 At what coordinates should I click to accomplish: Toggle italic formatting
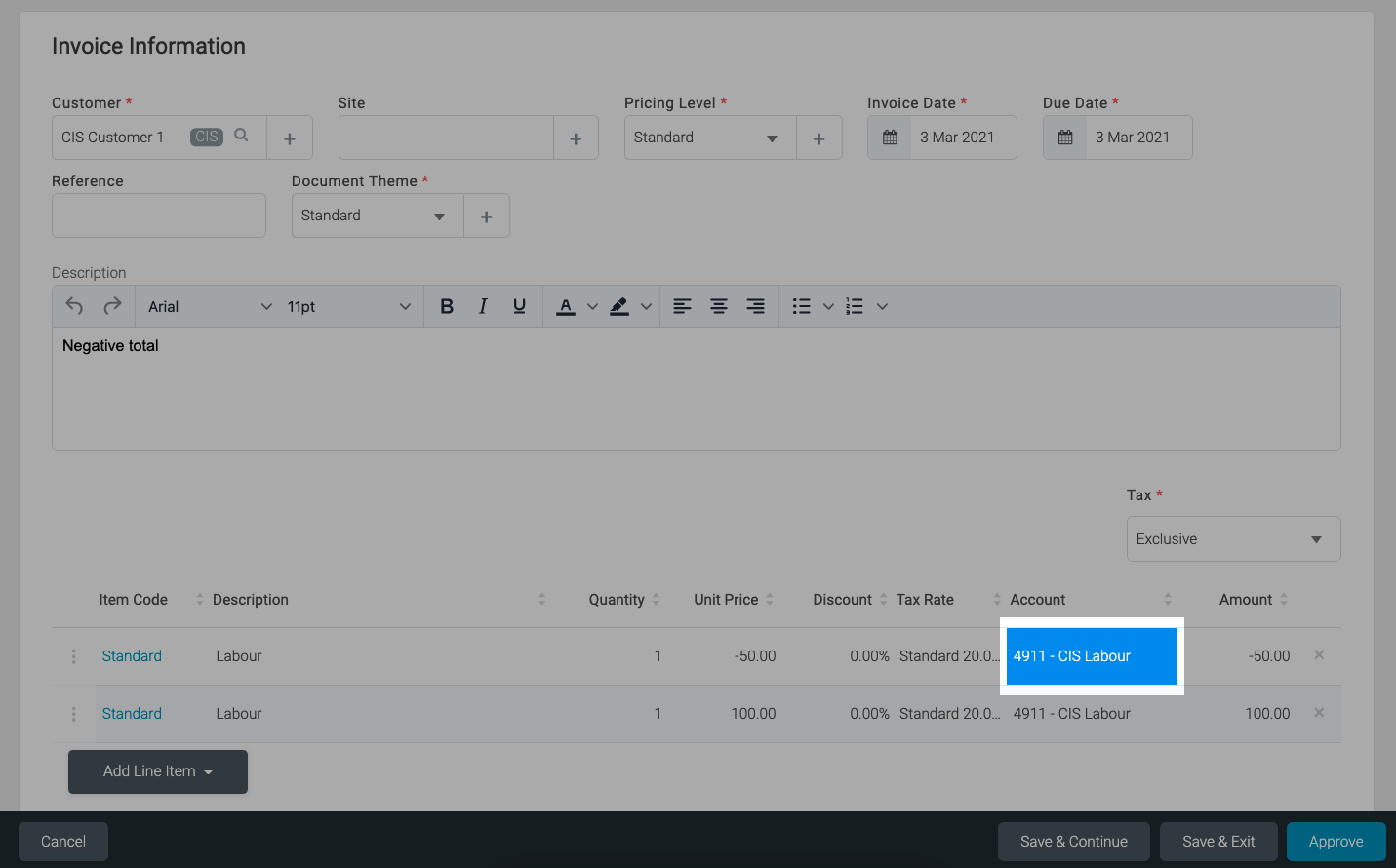pos(483,306)
